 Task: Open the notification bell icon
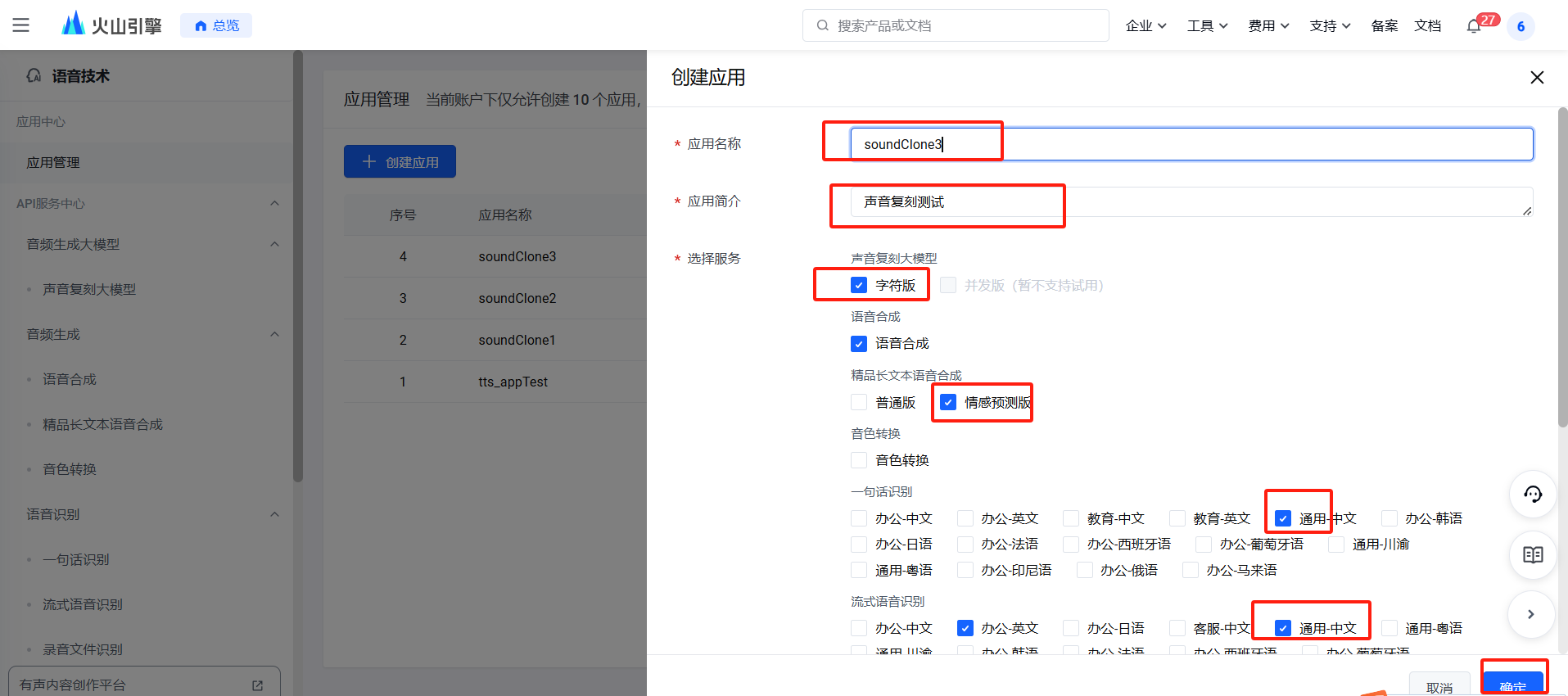click(x=1474, y=26)
